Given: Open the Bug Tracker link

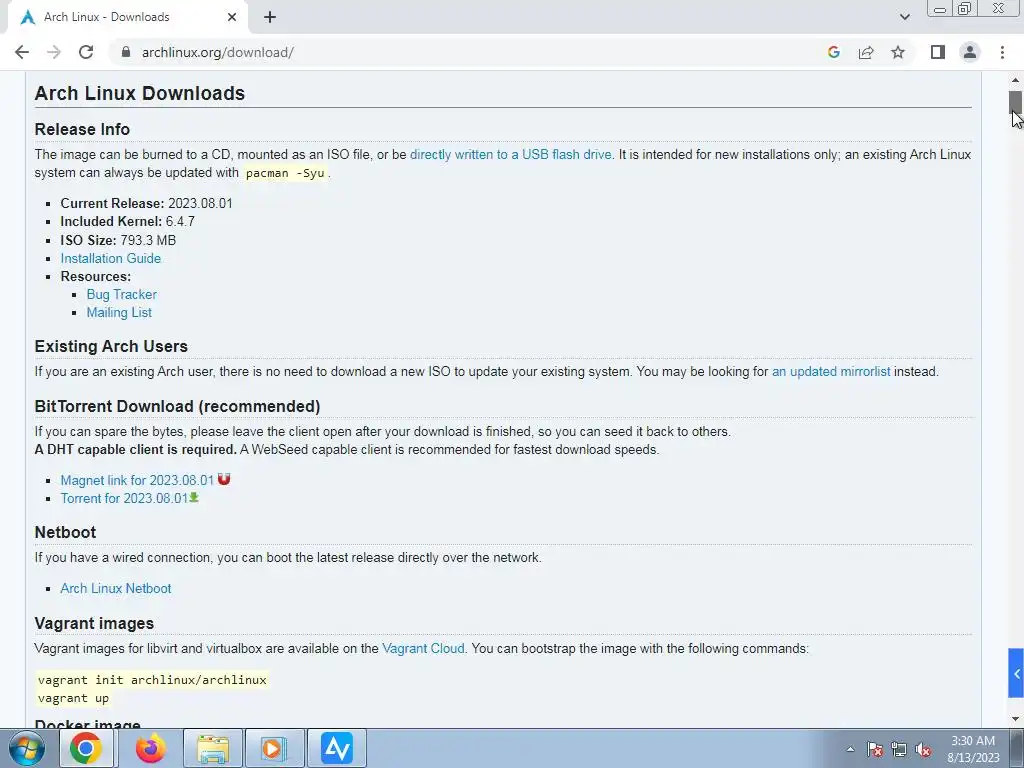Looking at the screenshot, I should coord(121,295).
